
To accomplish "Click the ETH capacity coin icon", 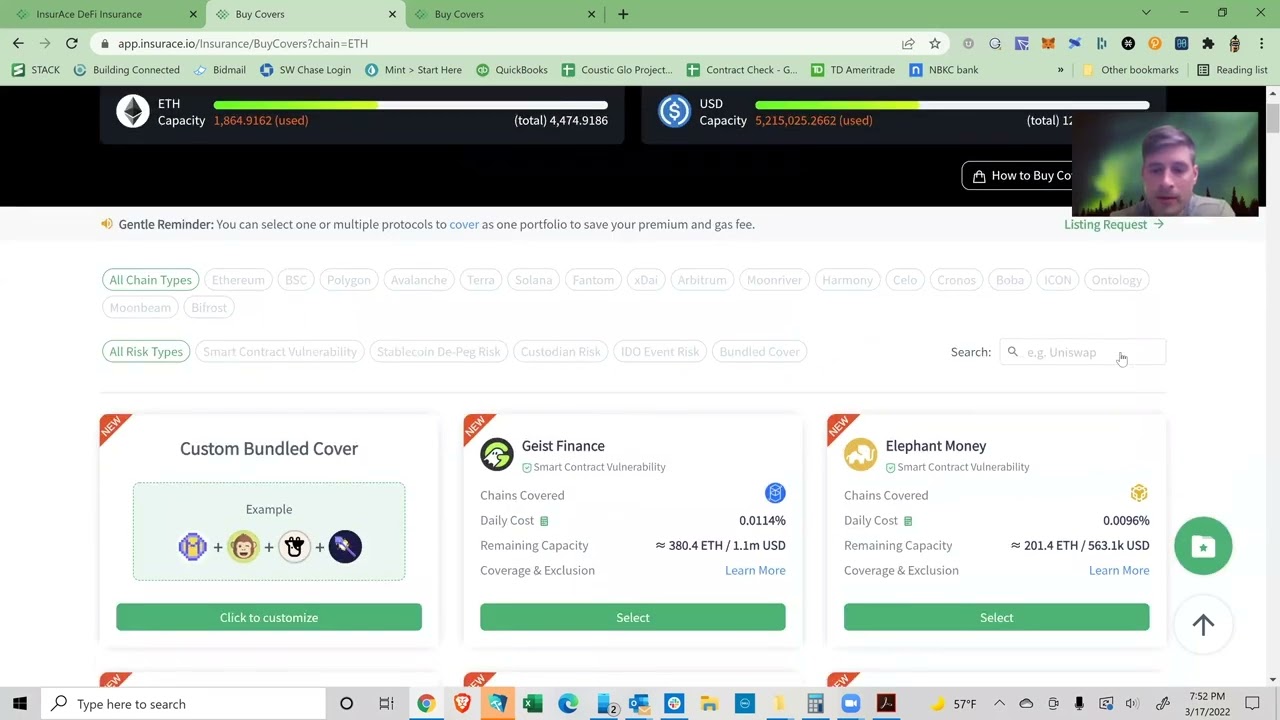I will (x=132, y=111).
